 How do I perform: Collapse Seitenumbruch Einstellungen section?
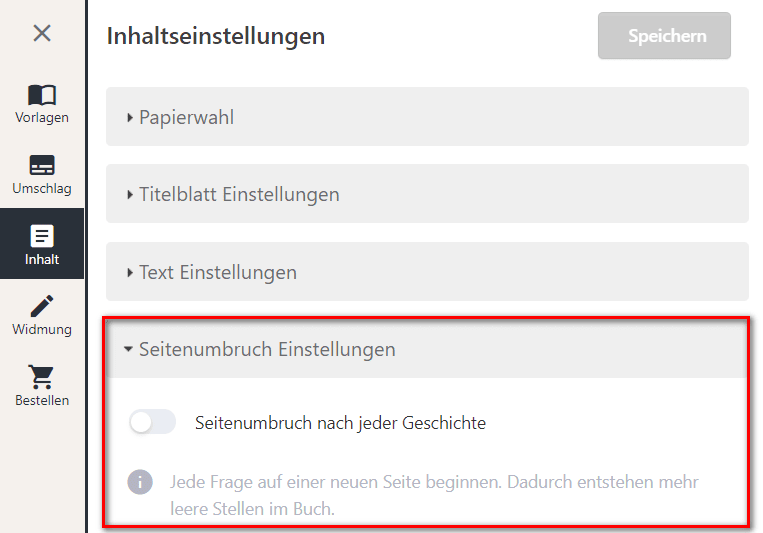click(427, 349)
